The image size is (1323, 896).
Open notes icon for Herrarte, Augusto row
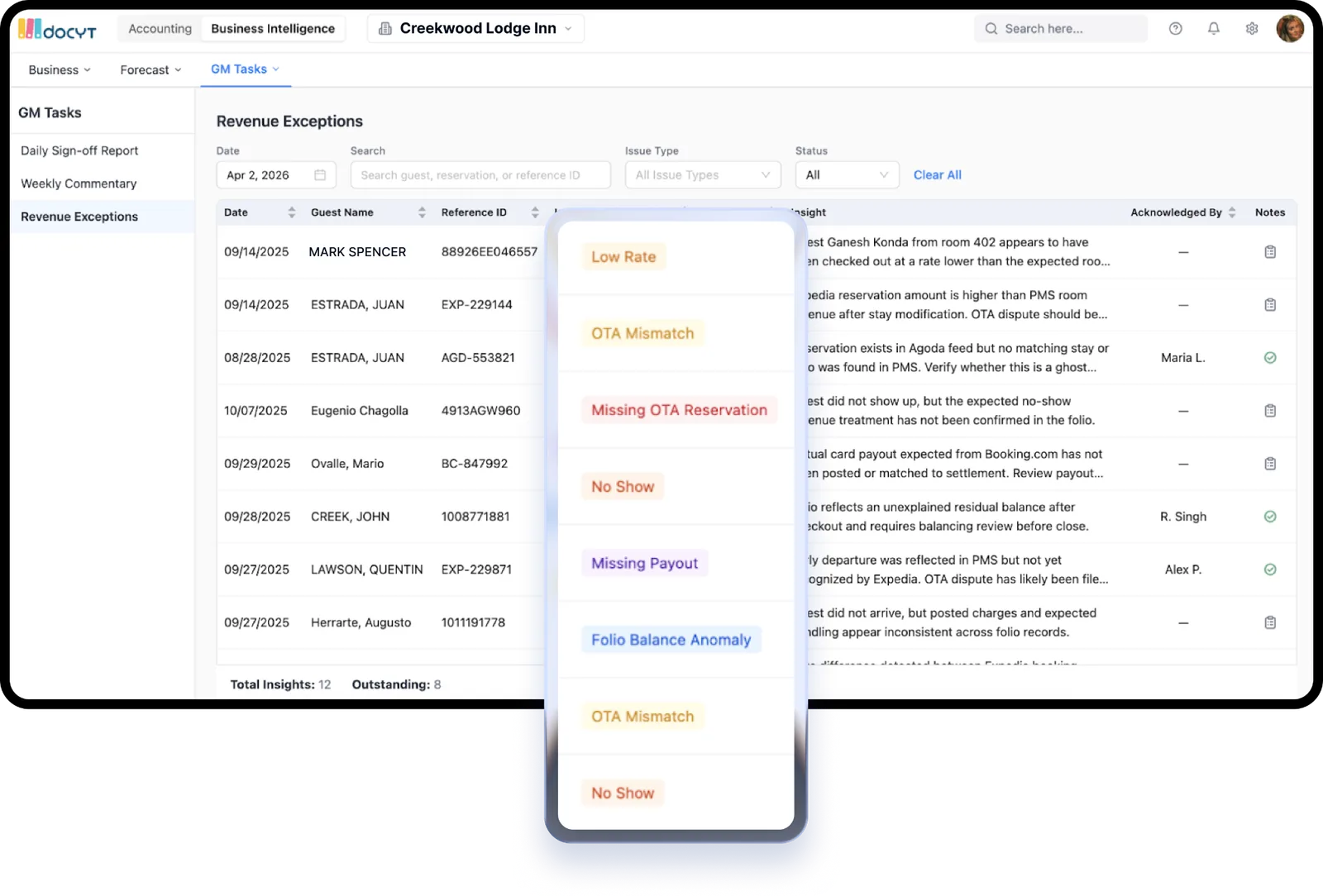(x=1270, y=622)
